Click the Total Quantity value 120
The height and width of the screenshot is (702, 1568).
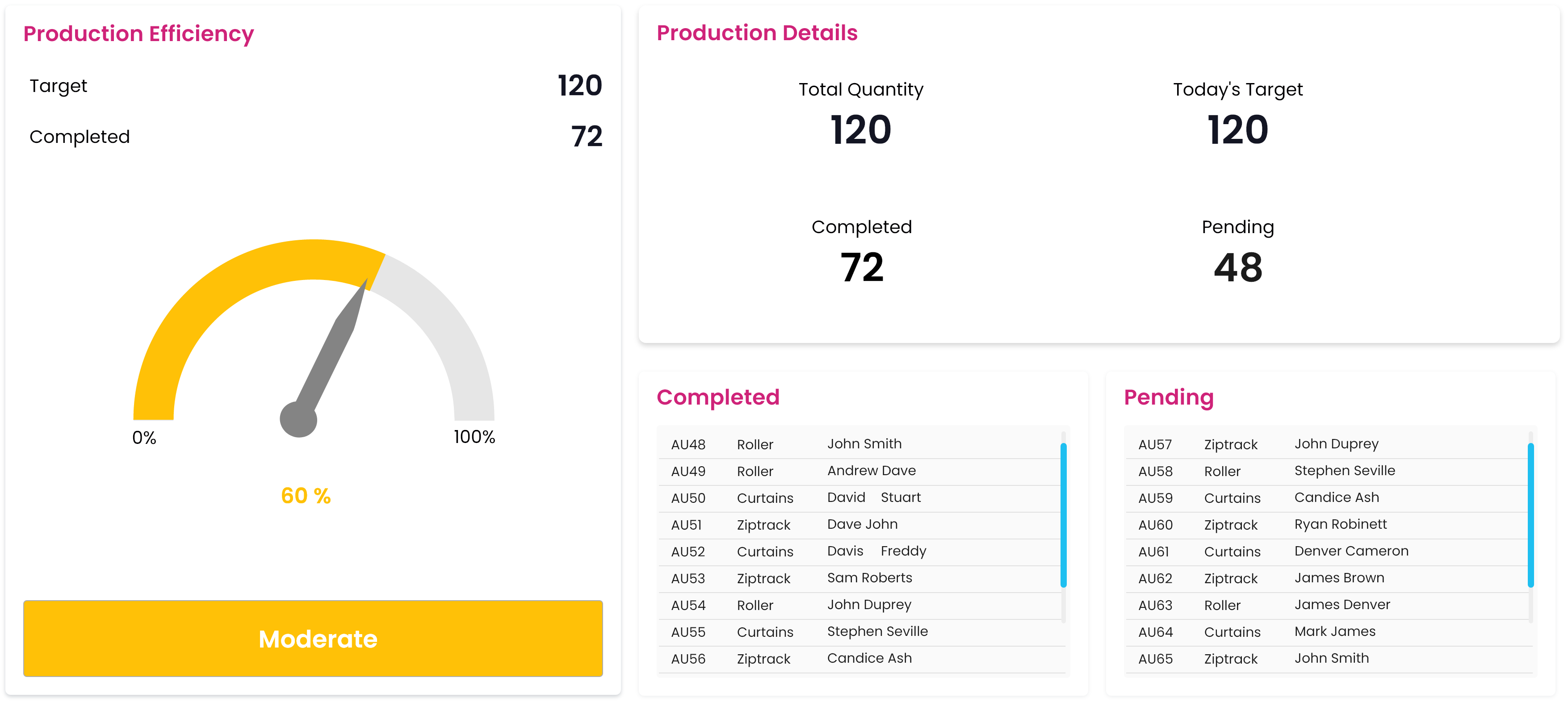pos(861,130)
